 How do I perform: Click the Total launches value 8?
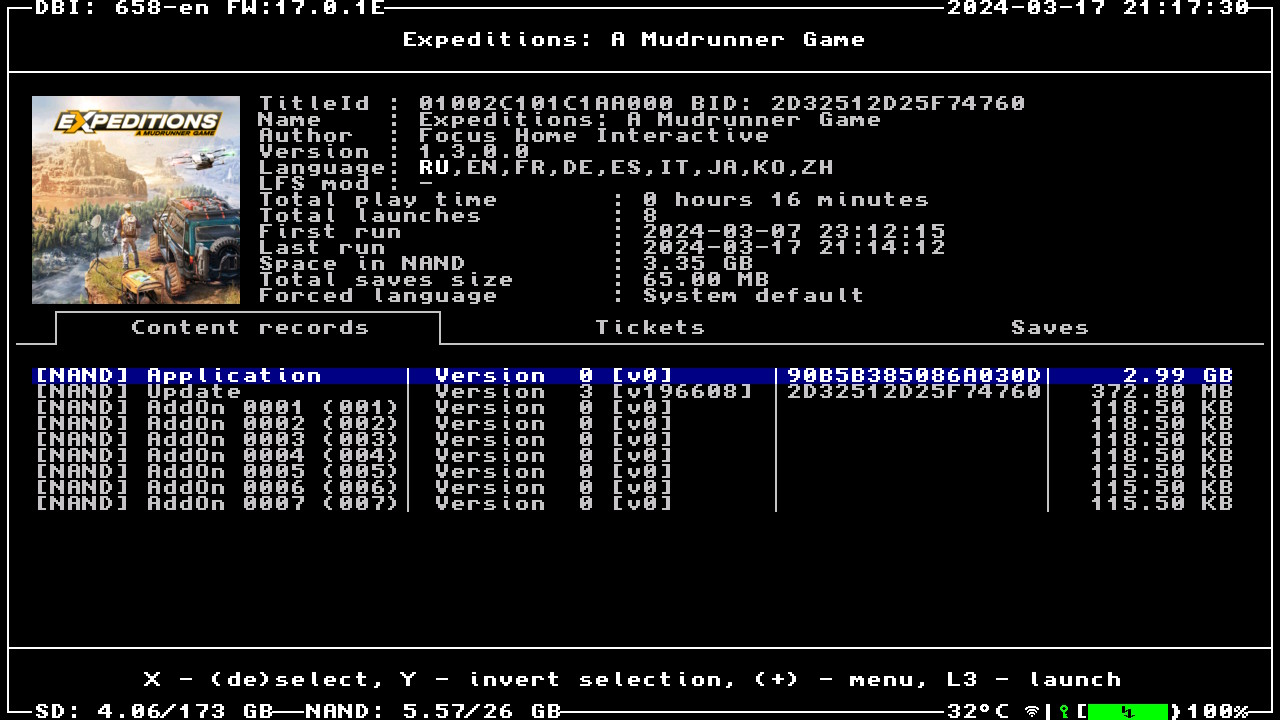(650, 216)
